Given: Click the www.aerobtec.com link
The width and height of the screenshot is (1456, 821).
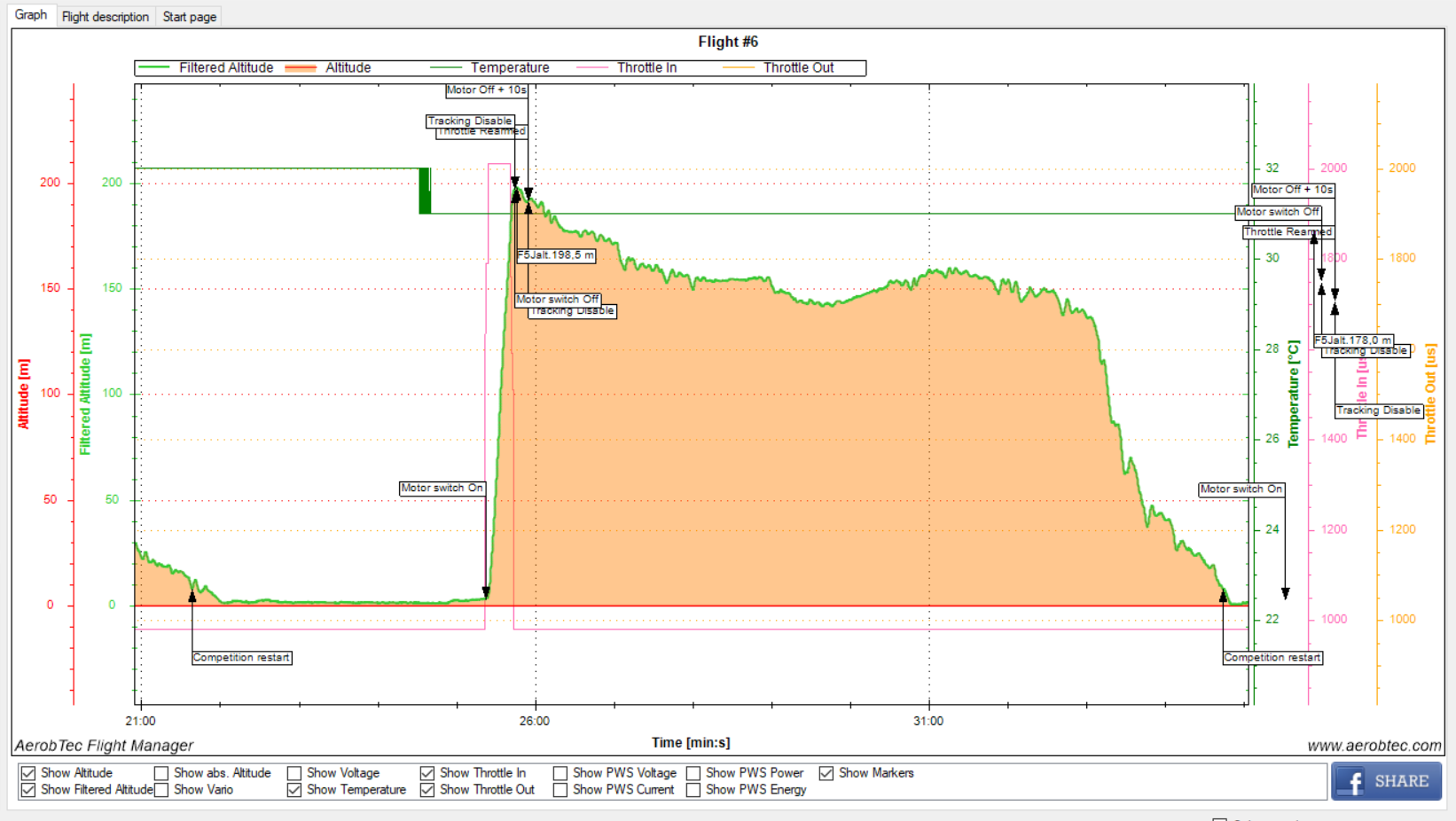Looking at the screenshot, I should (1374, 746).
